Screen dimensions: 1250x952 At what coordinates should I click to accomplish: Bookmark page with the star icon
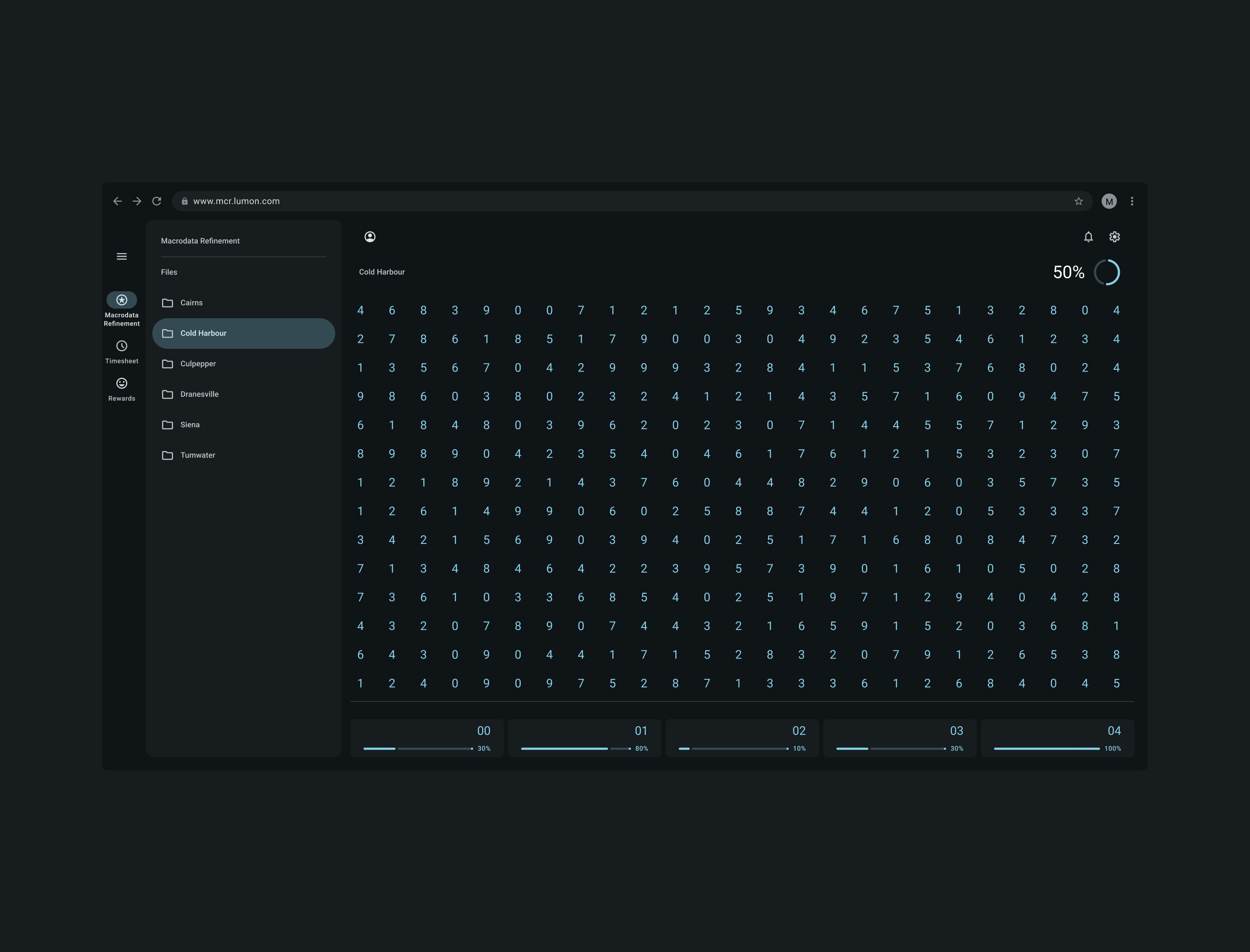[1078, 201]
